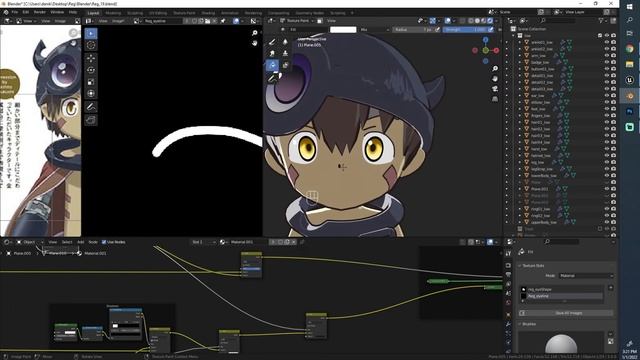Screen dimensions: 640x360
Task: Activate Scale tool in image editor toolbar
Action: [x=91, y=82]
